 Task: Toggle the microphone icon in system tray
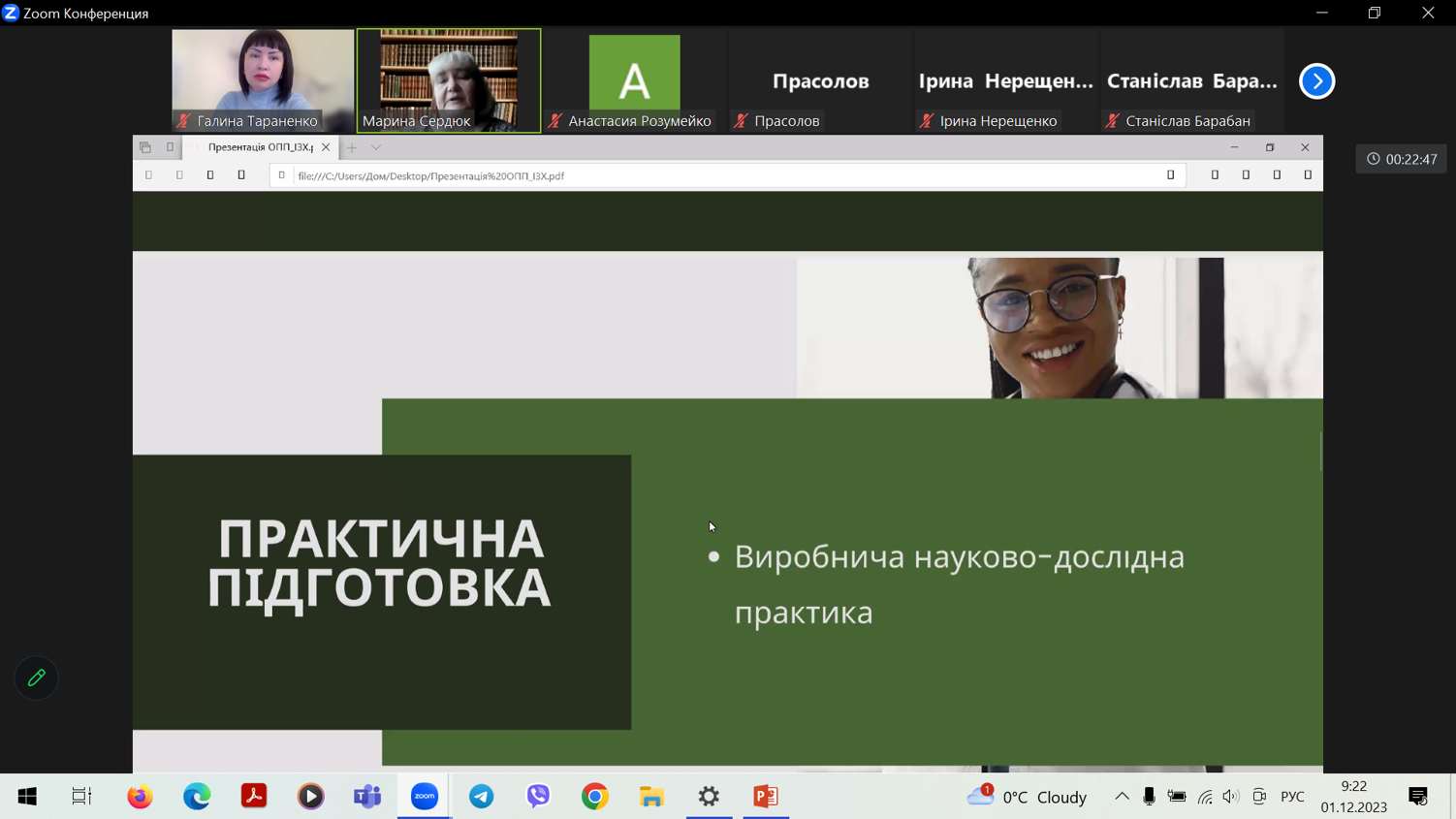click(1149, 797)
